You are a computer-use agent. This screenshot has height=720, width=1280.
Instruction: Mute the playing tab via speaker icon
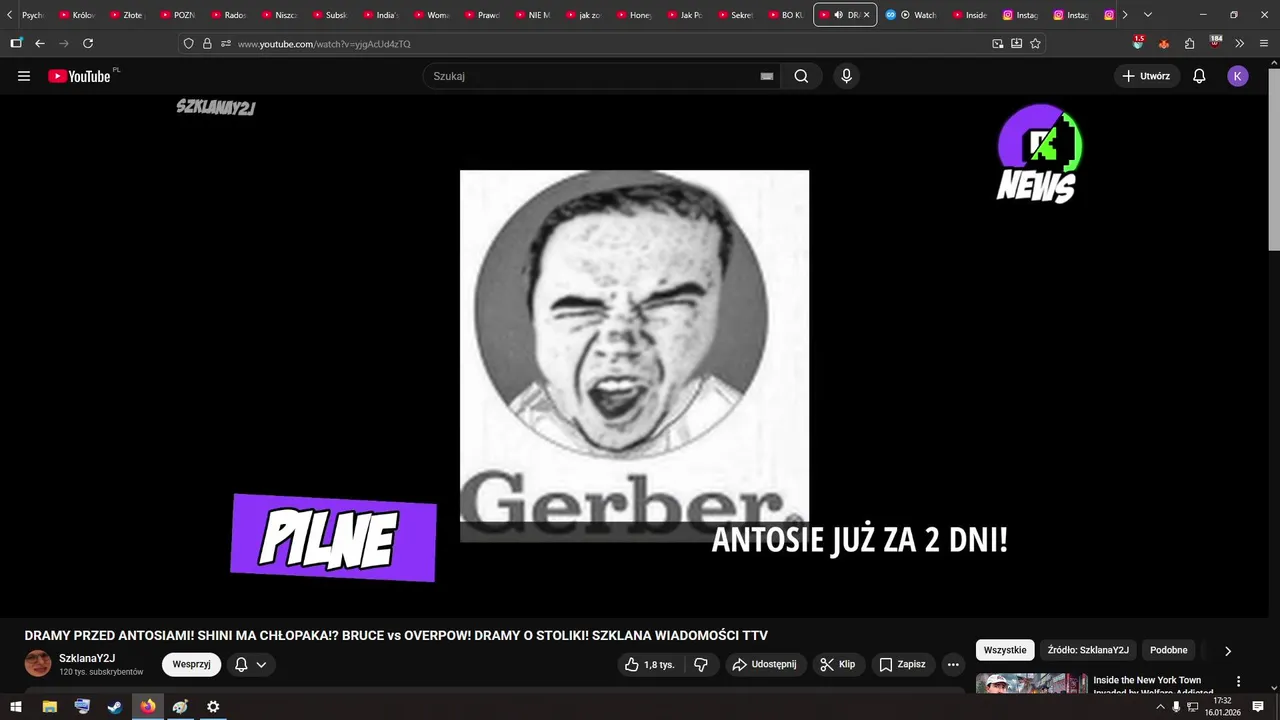pyautogui.click(x=838, y=15)
